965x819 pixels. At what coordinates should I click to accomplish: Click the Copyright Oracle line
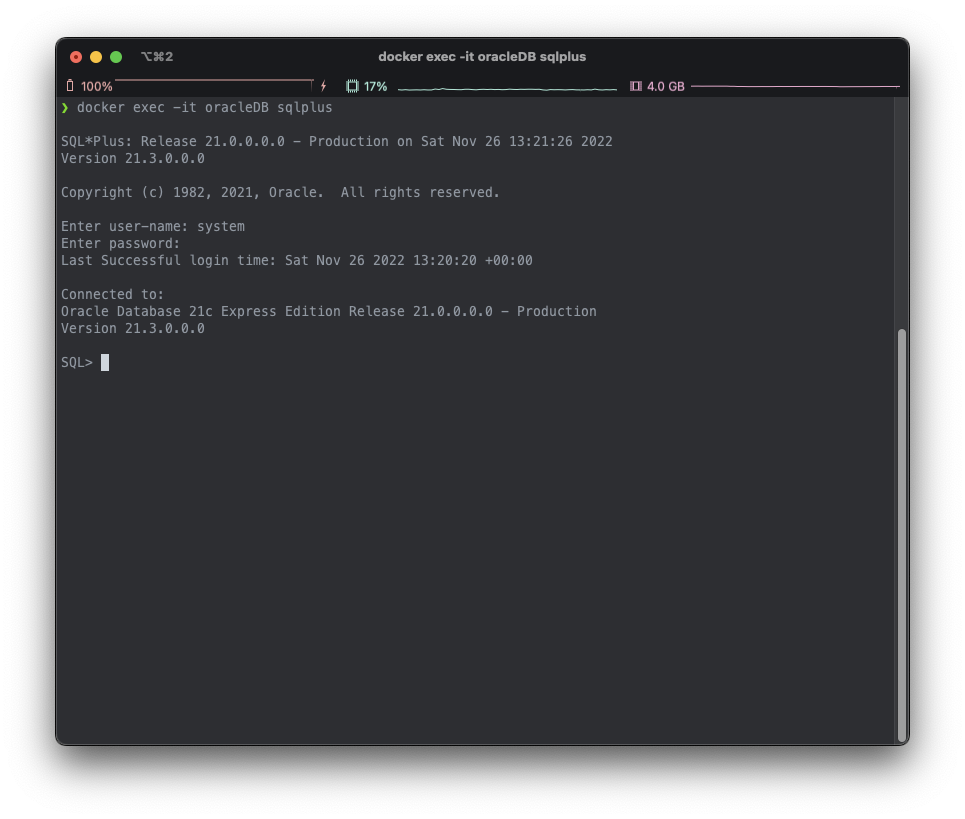point(280,193)
